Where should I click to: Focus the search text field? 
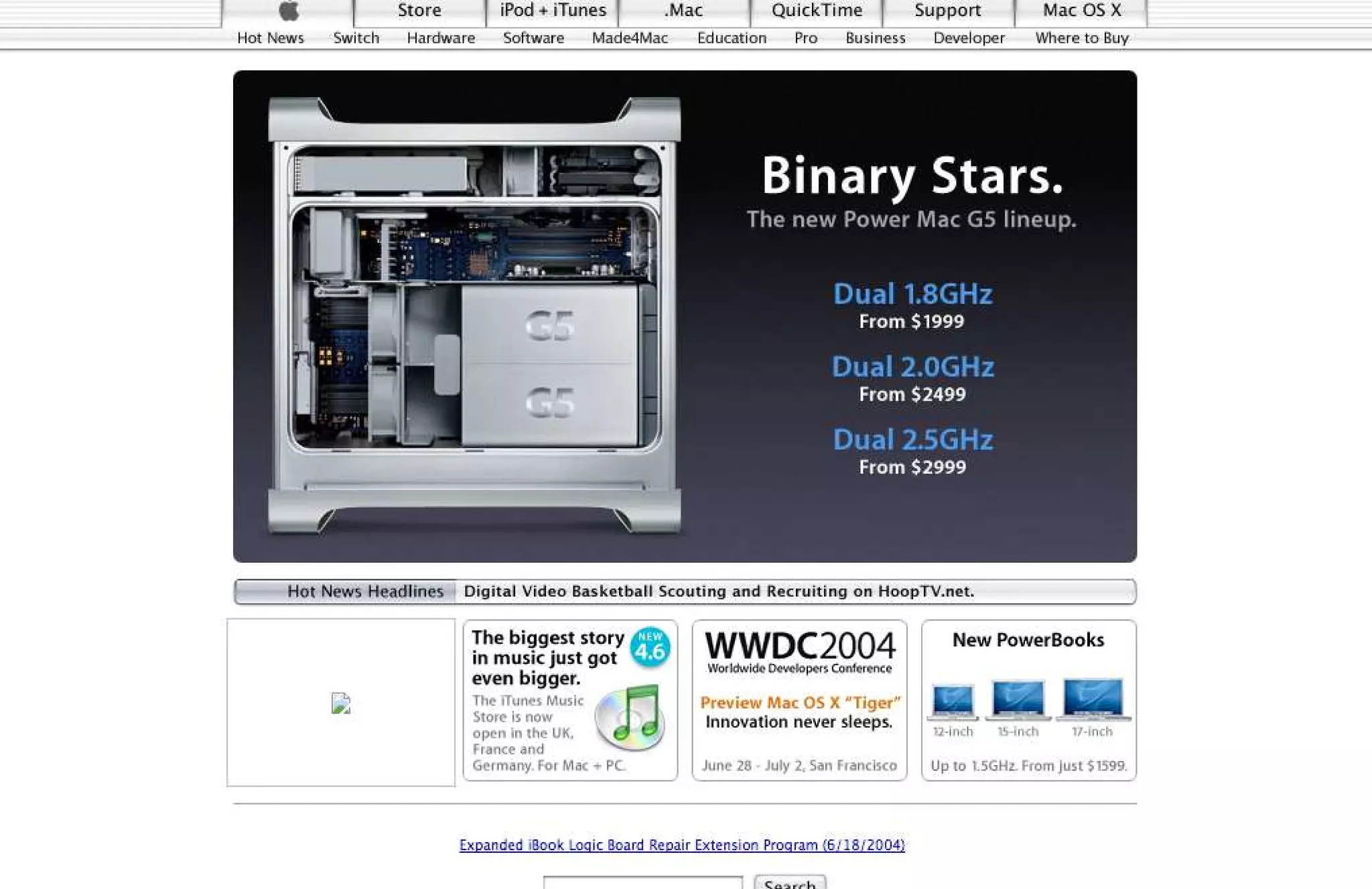tap(643, 882)
